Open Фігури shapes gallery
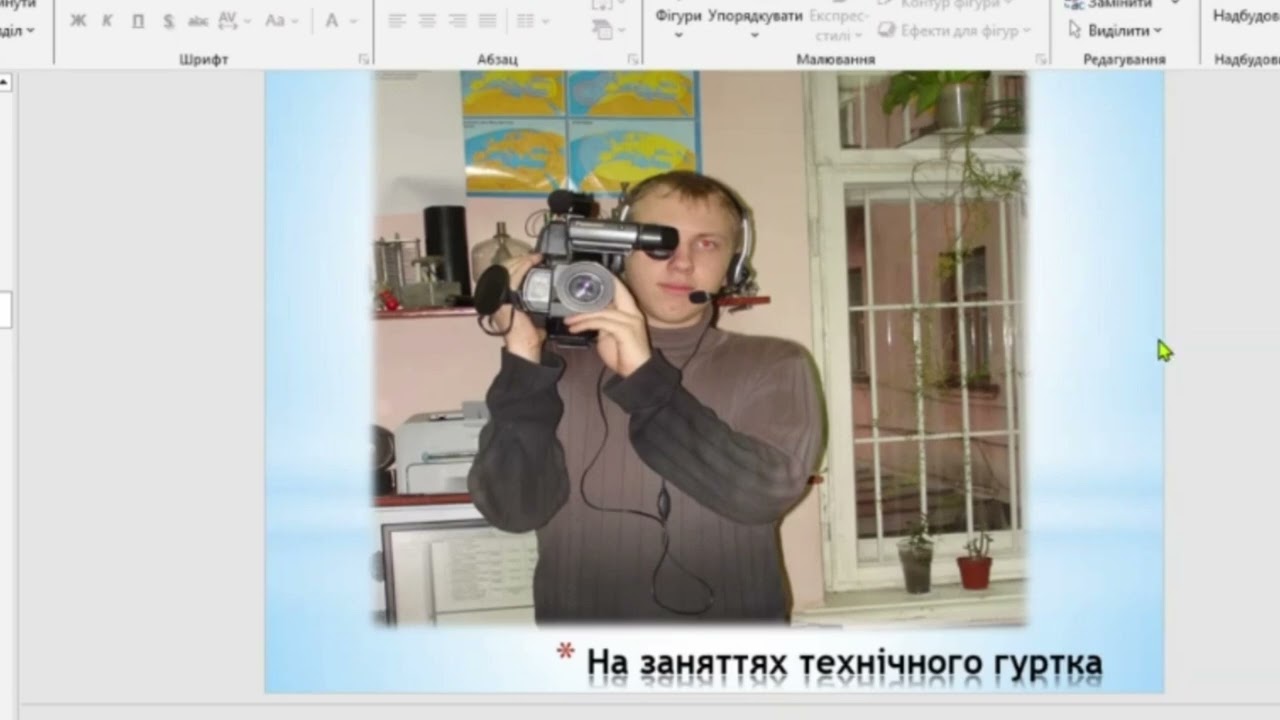The height and width of the screenshot is (720, 1280). point(678,22)
